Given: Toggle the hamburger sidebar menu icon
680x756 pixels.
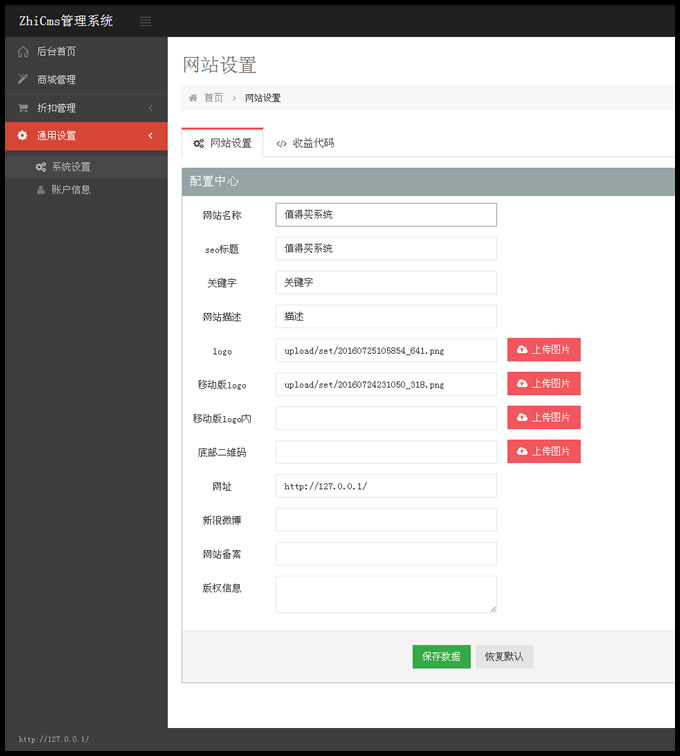Looking at the screenshot, I should pyautogui.click(x=145, y=21).
